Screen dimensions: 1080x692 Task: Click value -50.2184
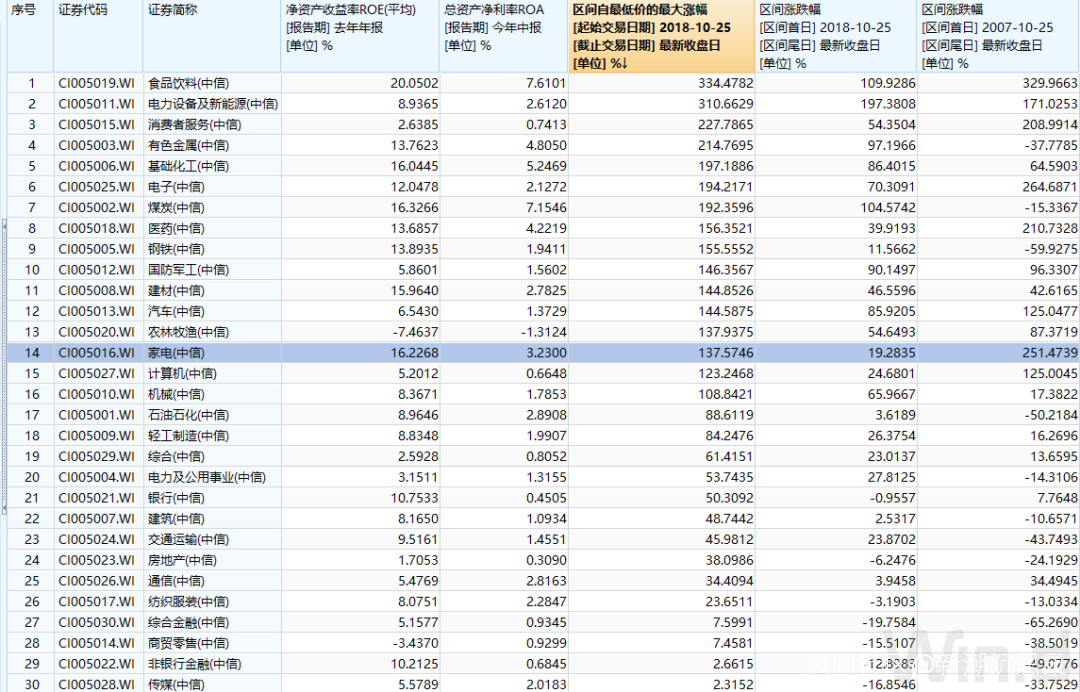pos(1050,415)
